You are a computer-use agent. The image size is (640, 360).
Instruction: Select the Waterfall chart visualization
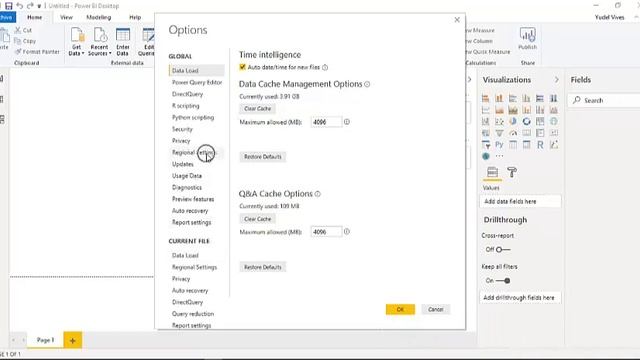pos(485,121)
